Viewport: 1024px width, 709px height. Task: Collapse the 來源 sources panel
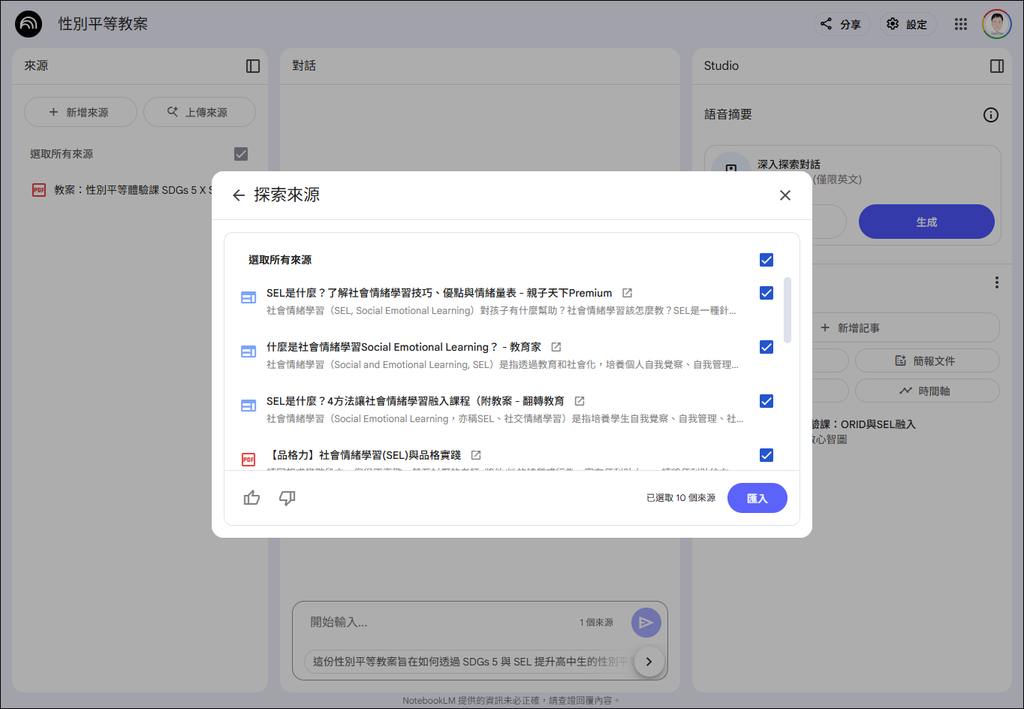point(253,66)
